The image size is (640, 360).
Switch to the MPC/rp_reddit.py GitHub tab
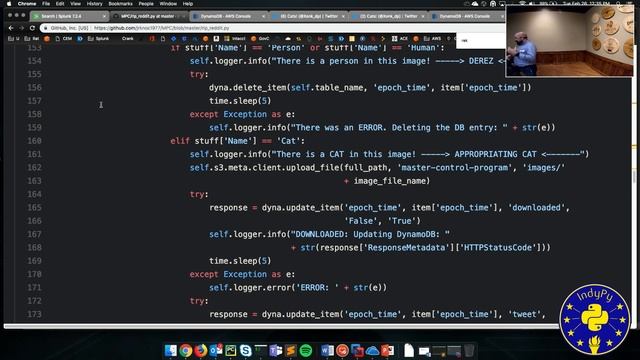tap(148, 16)
